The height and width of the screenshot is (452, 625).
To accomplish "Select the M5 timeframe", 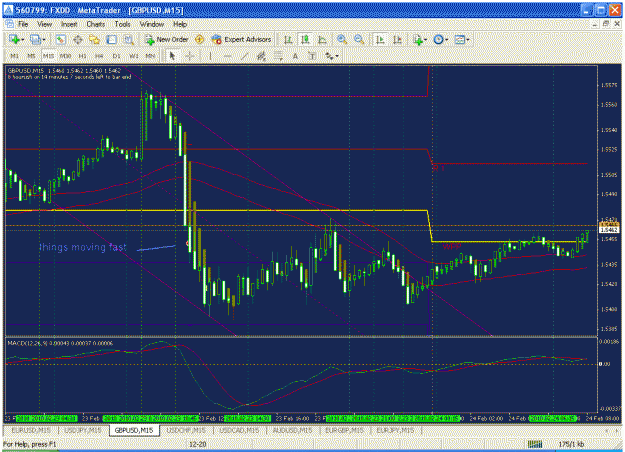I will tap(31, 56).
